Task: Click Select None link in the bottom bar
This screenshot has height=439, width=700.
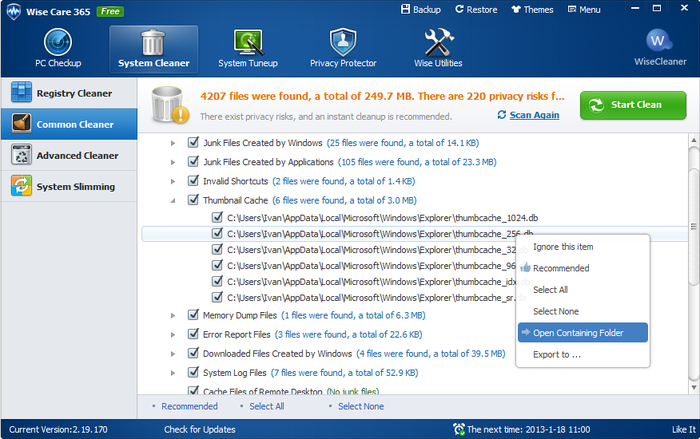Action: coord(361,406)
